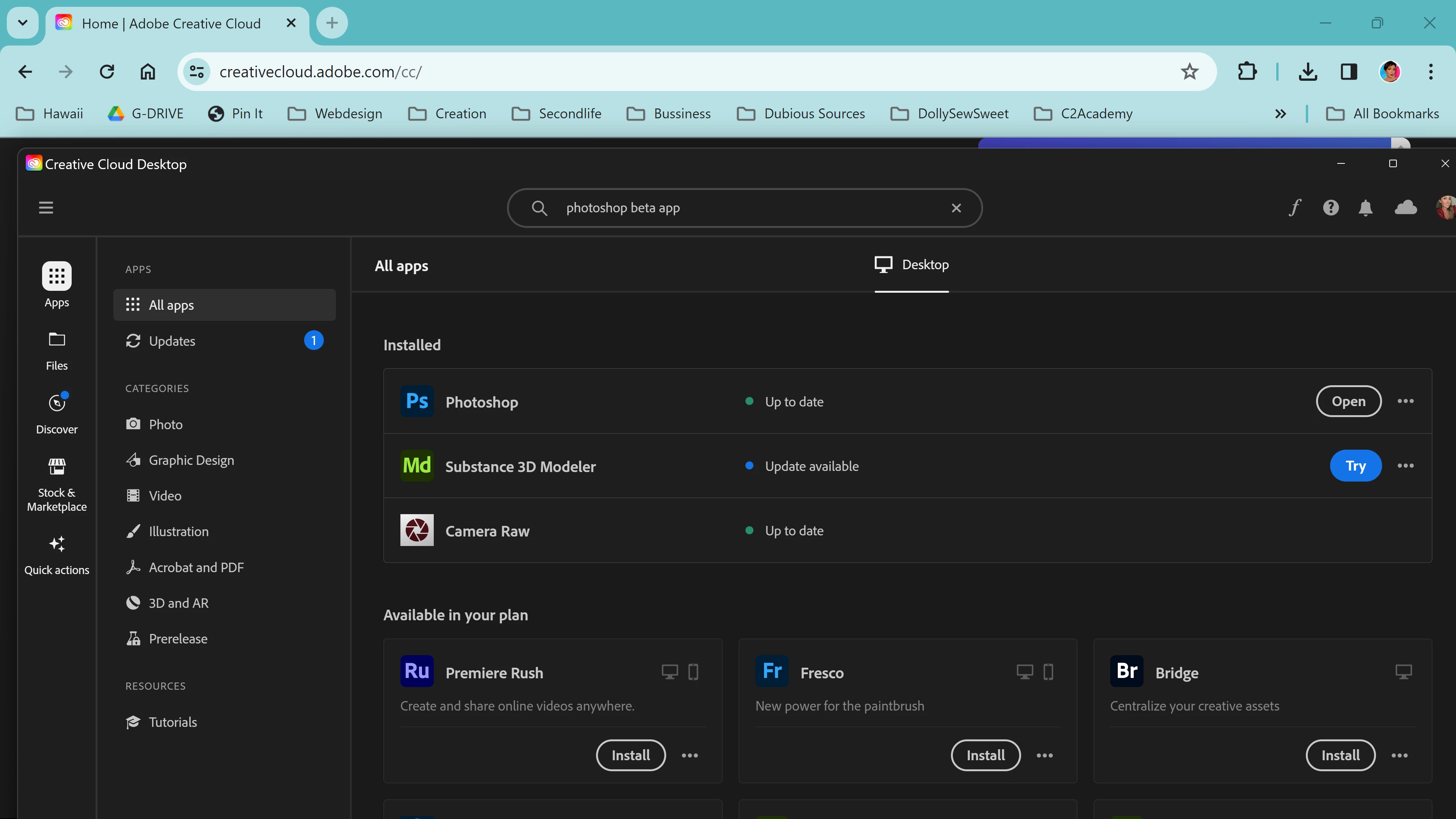Click Open button for Photoshop
This screenshot has height=819, width=1456.
click(1348, 401)
